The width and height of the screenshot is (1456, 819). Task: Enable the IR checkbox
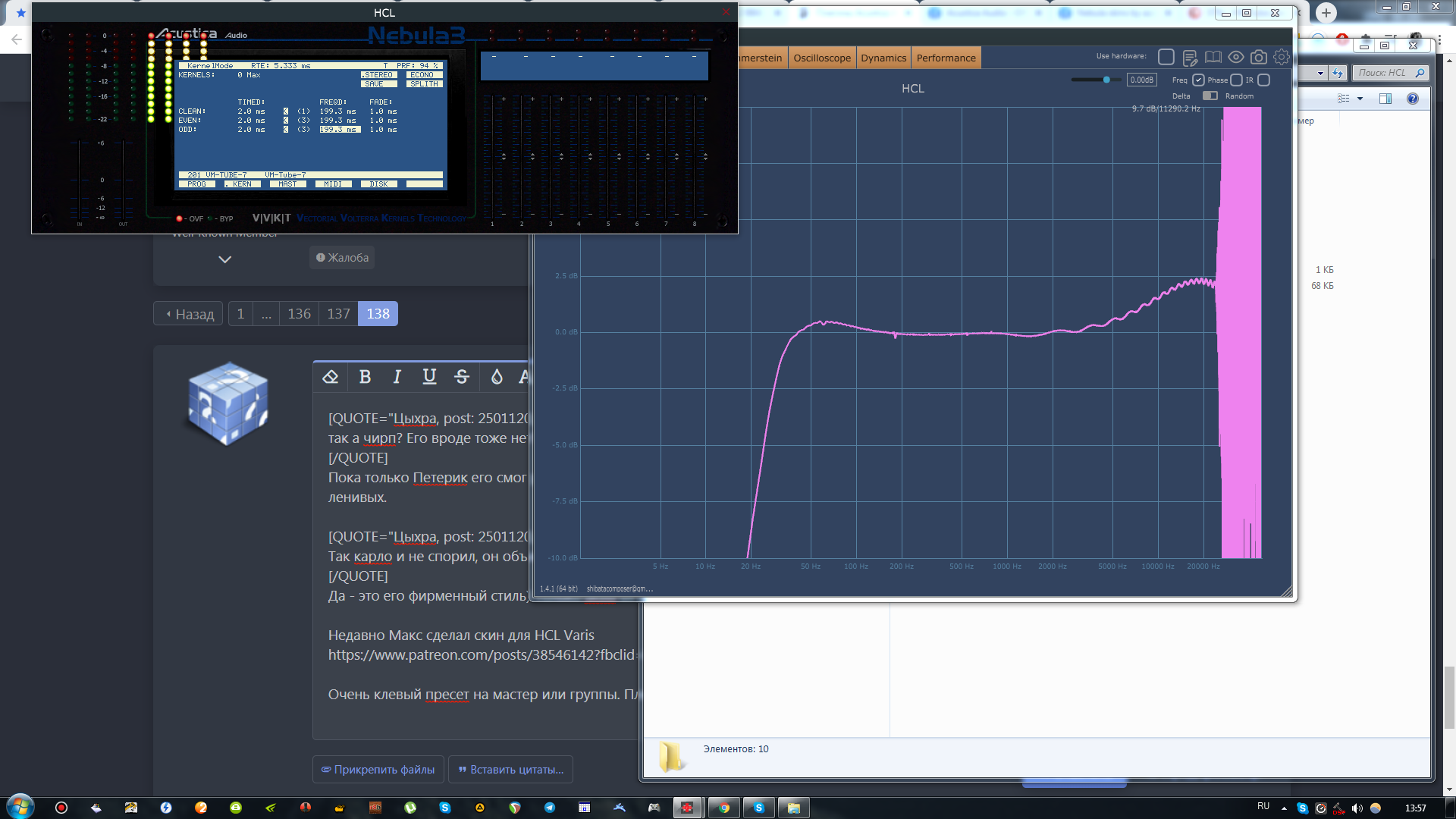coord(1263,80)
